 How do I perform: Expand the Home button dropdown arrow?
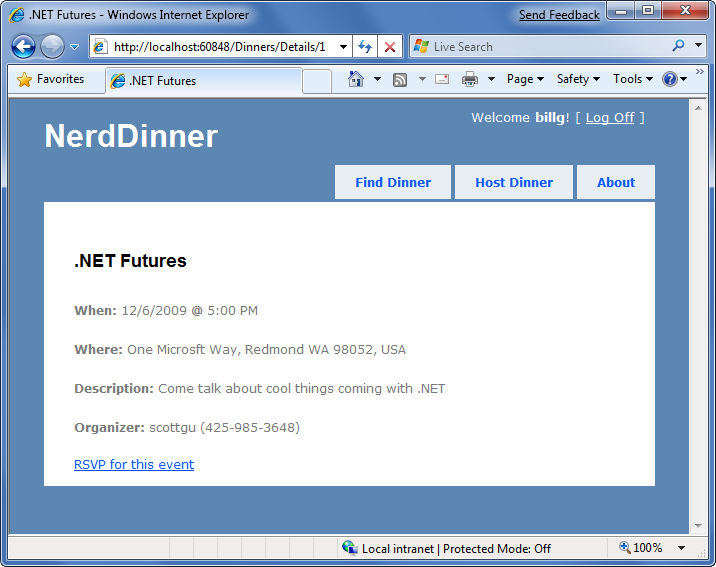coord(377,79)
